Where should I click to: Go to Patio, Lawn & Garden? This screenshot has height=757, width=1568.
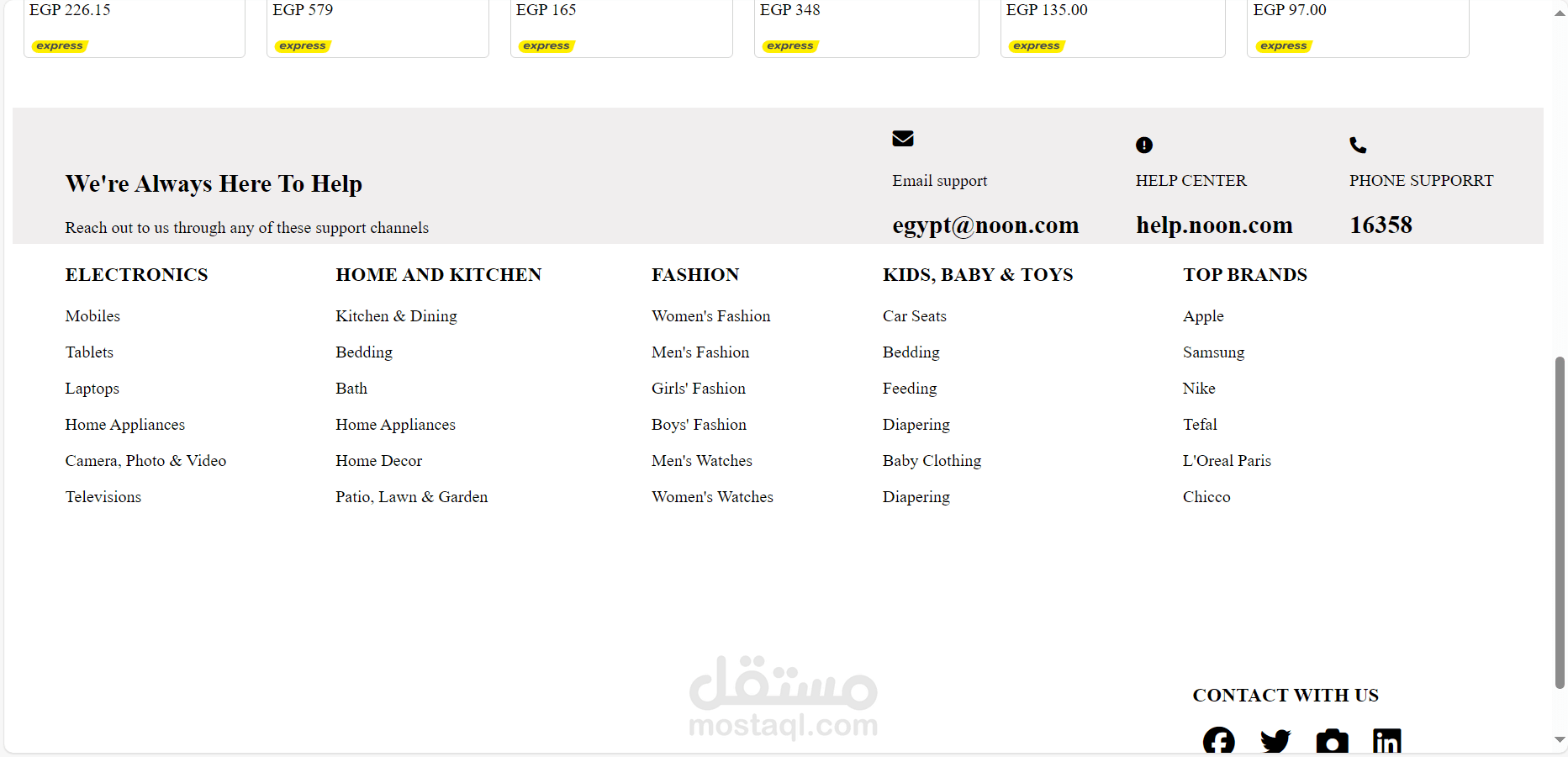pyautogui.click(x=412, y=497)
